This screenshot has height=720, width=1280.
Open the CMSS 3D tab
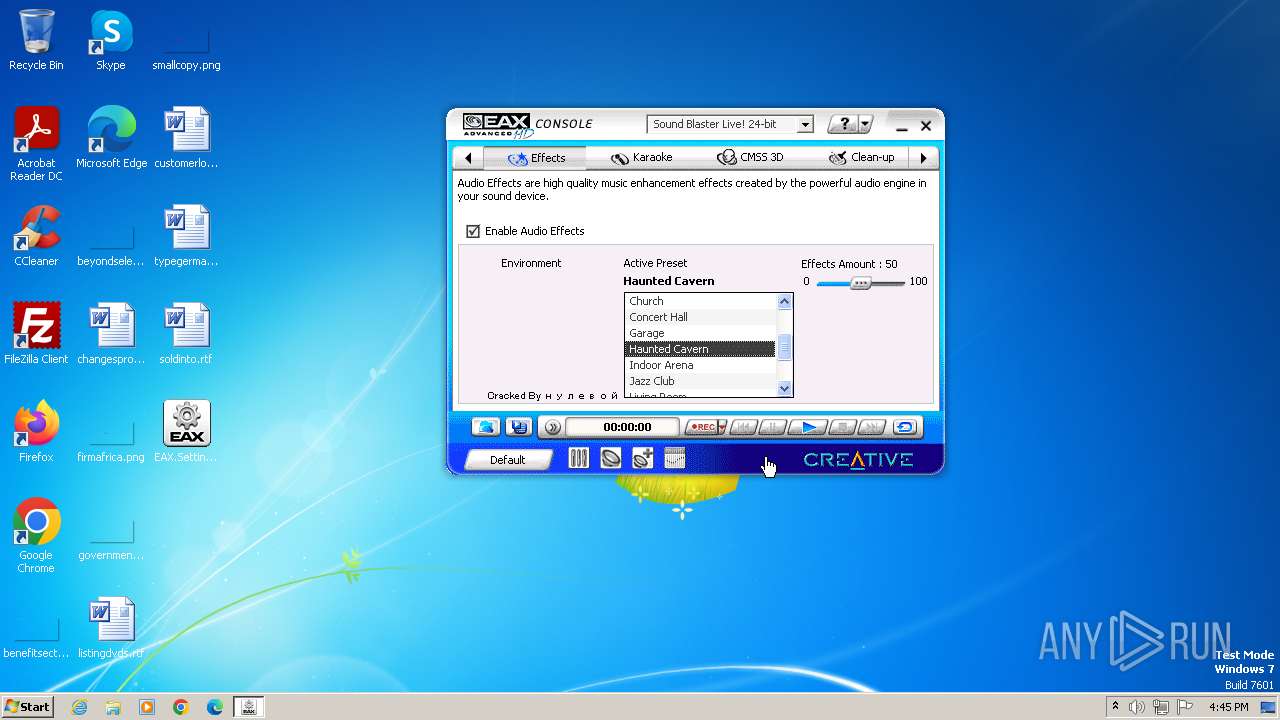[750, 158]
